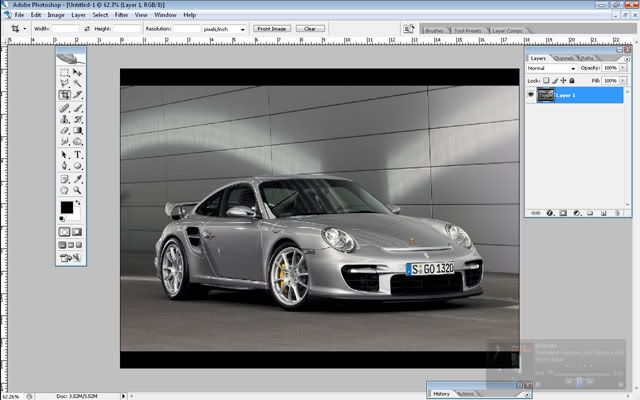Select the Zoom tool
Viewport: 640px width, 400px height.
(x=77, y=190)
